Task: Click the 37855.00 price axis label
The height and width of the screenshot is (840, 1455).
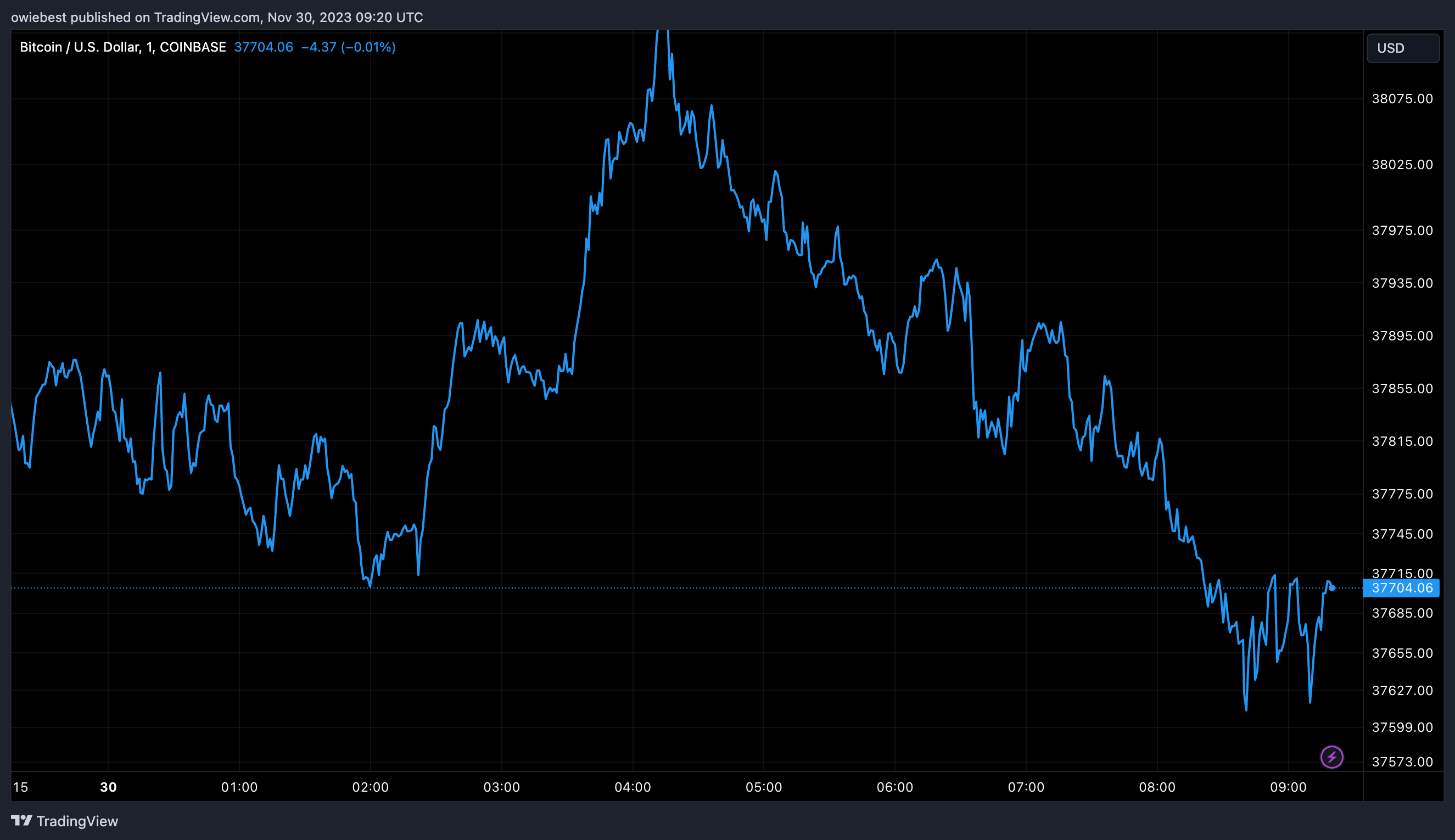Action: (x=1402, y=388)
